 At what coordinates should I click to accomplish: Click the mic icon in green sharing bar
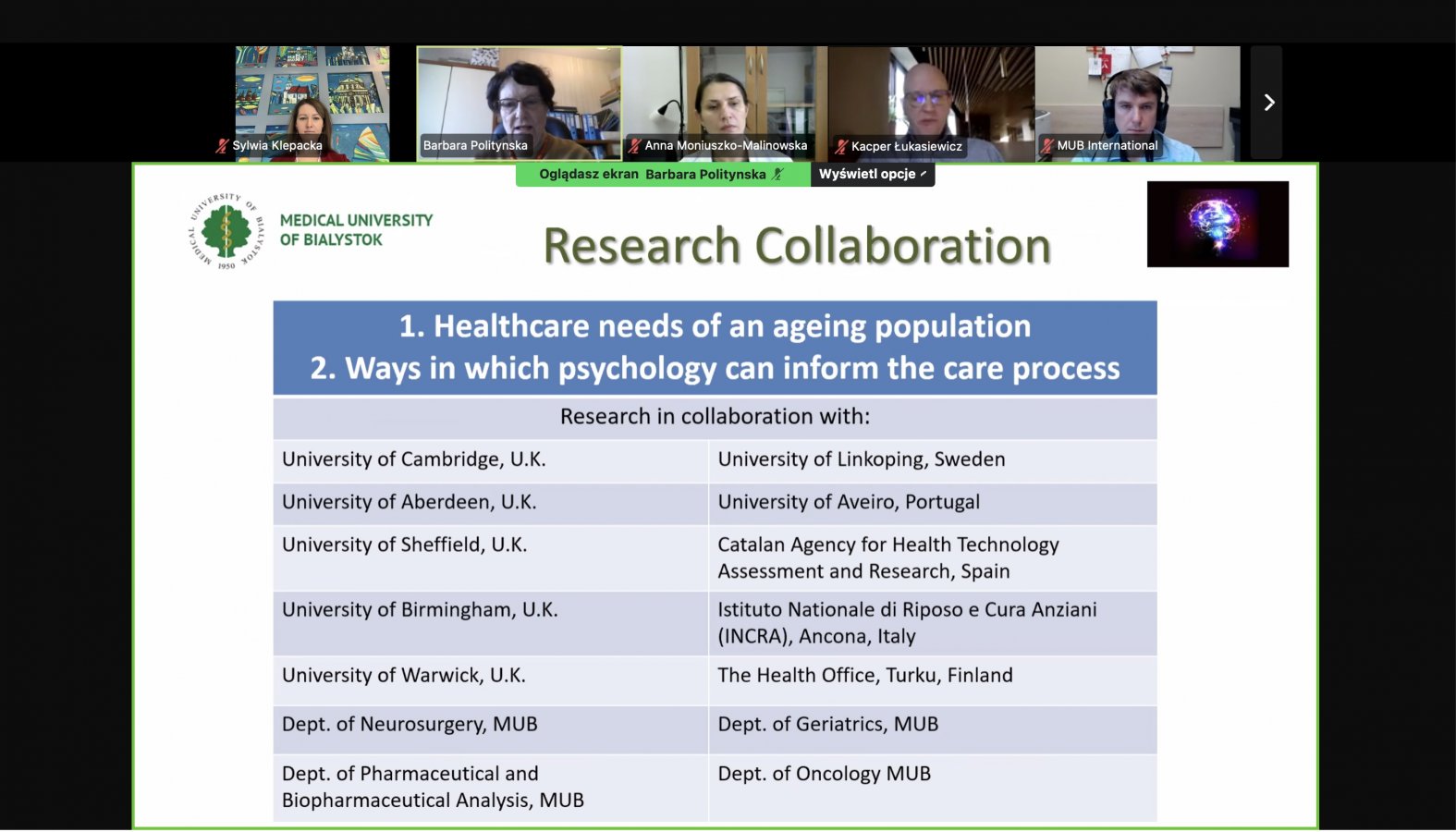pyautogui.click(x=778, y=174)
